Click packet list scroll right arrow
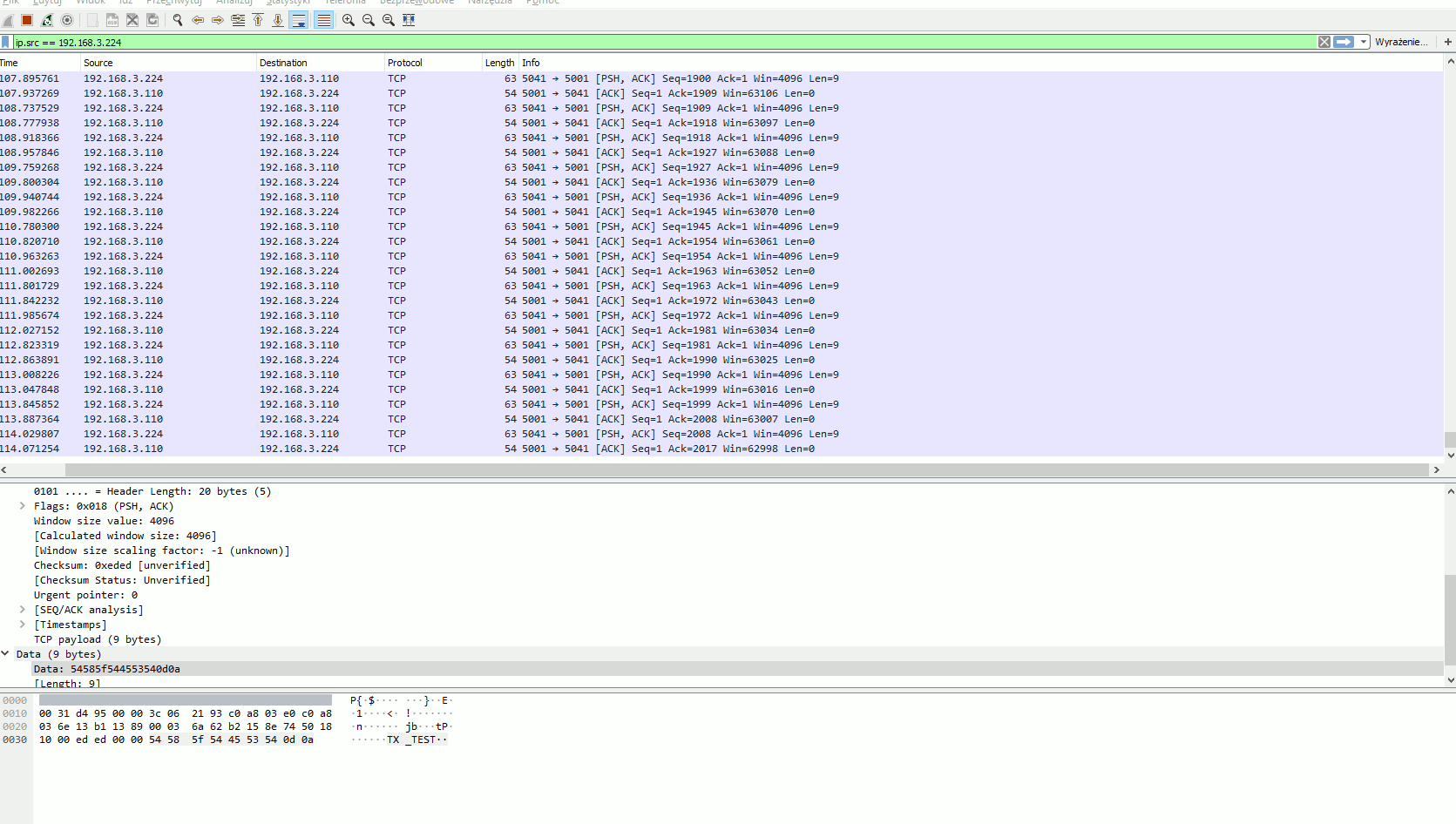The height and width of the screenshot is (824, 1456). [1437, 469]
